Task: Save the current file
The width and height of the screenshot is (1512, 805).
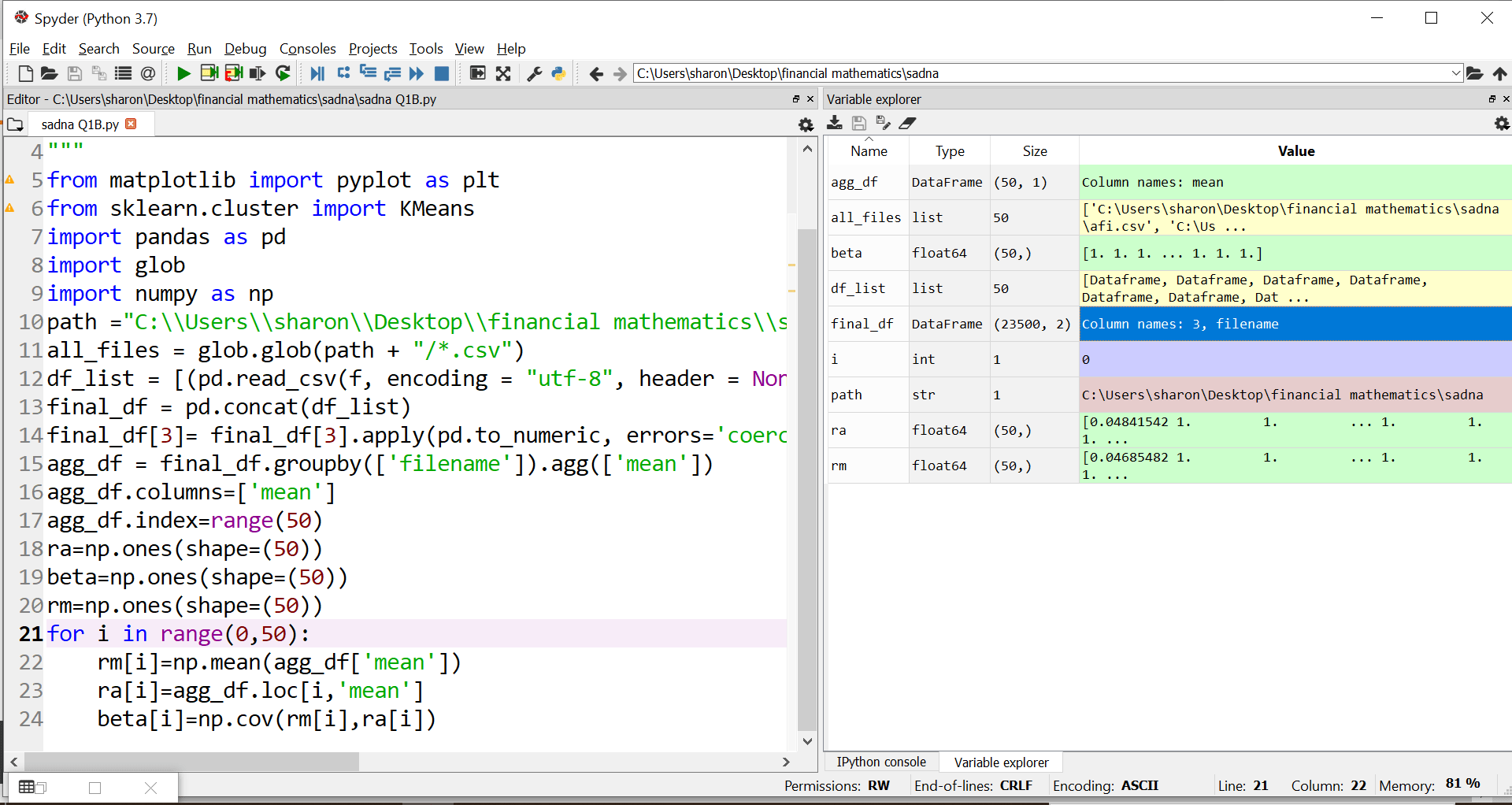Action: tap(75, 73)
